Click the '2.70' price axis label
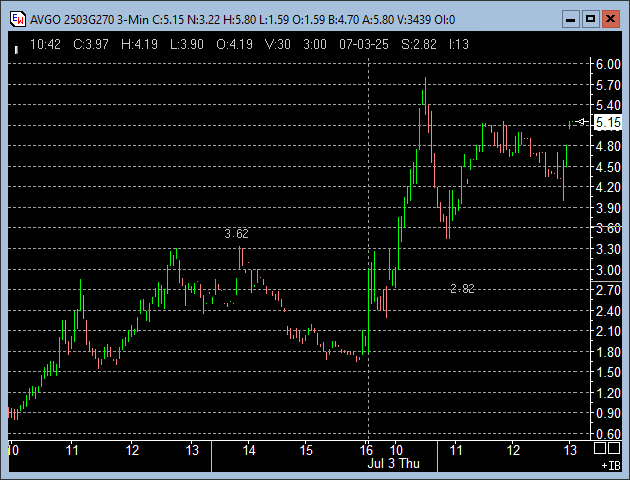The width and height of the screenshot is (630, 480). (x=608, y=290)
